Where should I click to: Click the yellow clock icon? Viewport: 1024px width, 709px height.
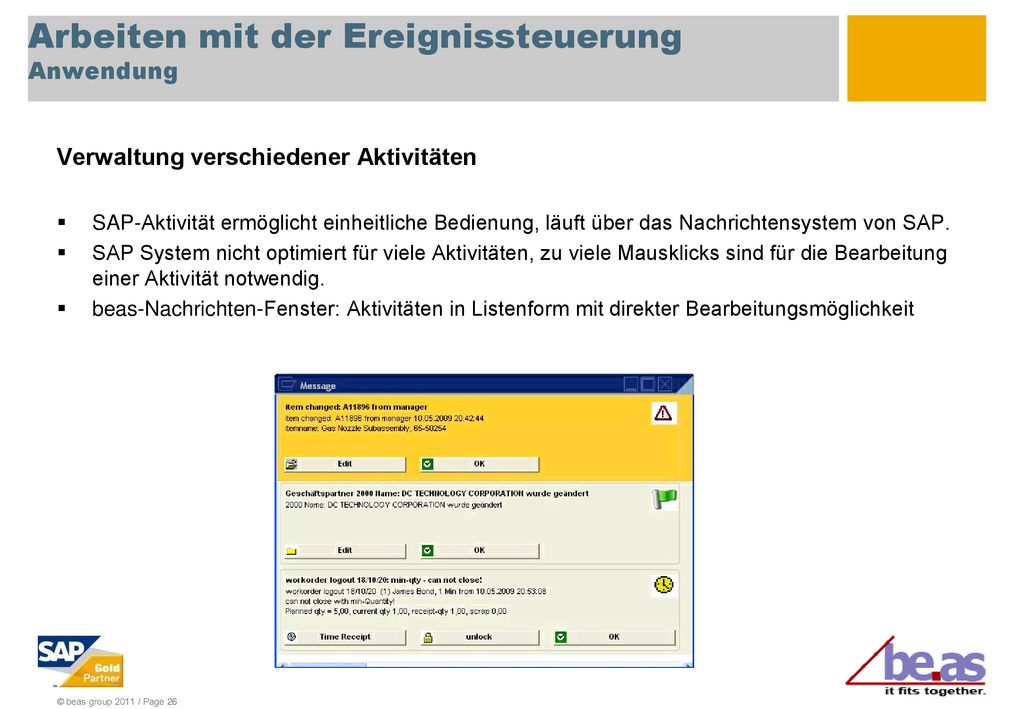pos(664,584)
